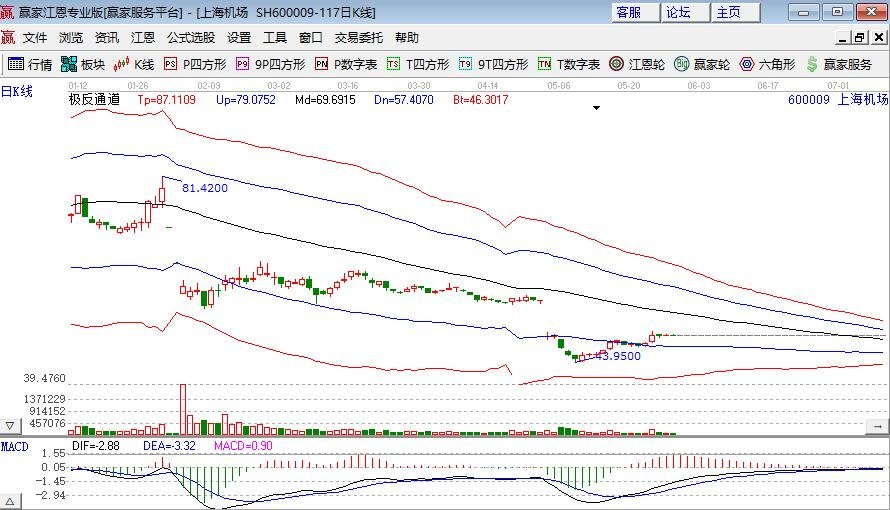Image resolution: width=890 pixels, height=510 pixels.
Task: Click the DIF=-2.88 value
Action: tap(96, 446)
